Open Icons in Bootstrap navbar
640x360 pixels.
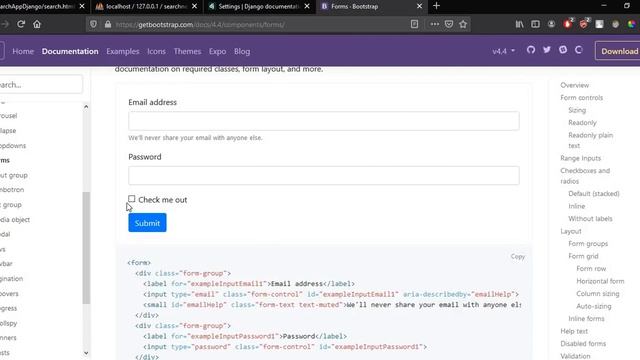(156, 51)
